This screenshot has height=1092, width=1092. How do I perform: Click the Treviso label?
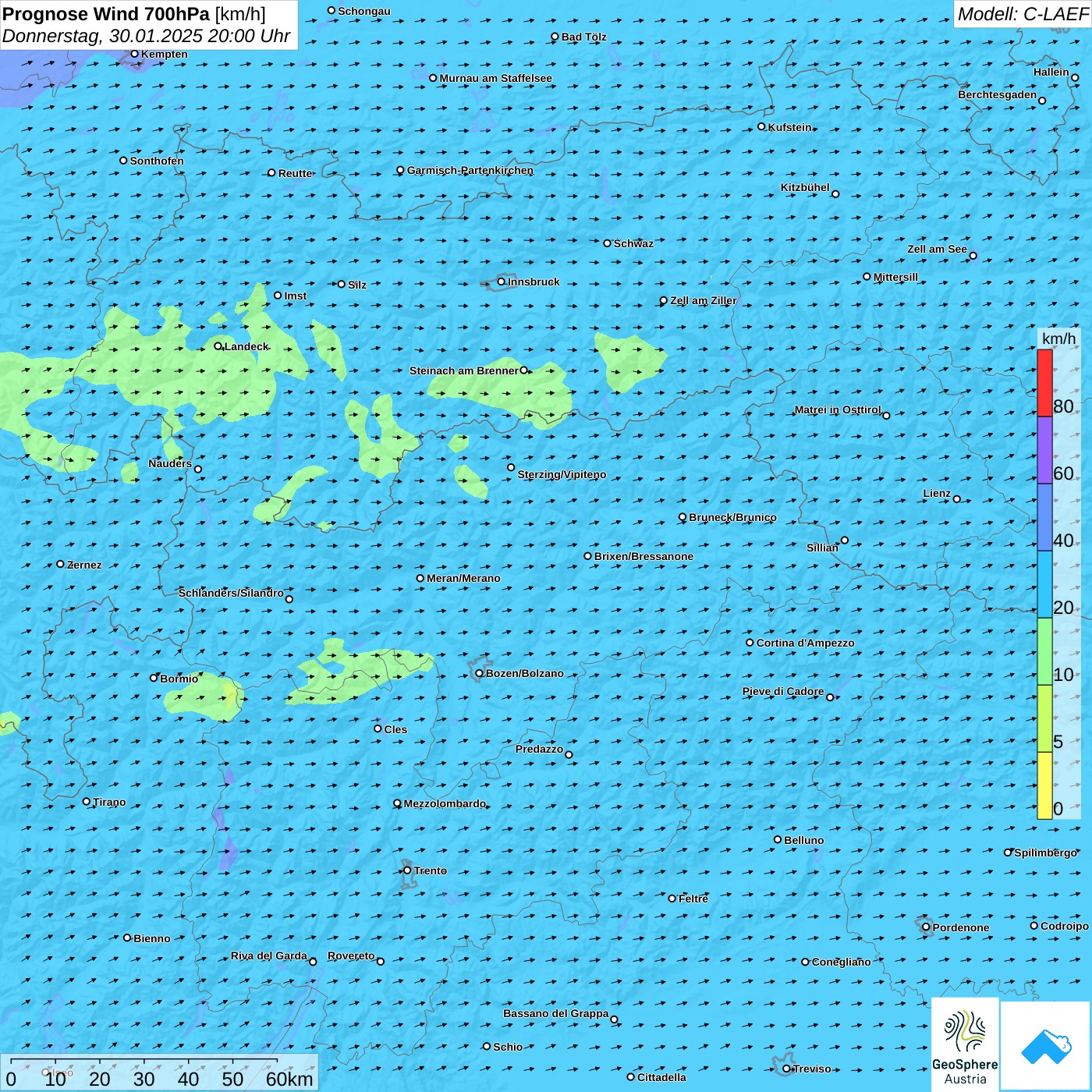tap(812, 1069)
